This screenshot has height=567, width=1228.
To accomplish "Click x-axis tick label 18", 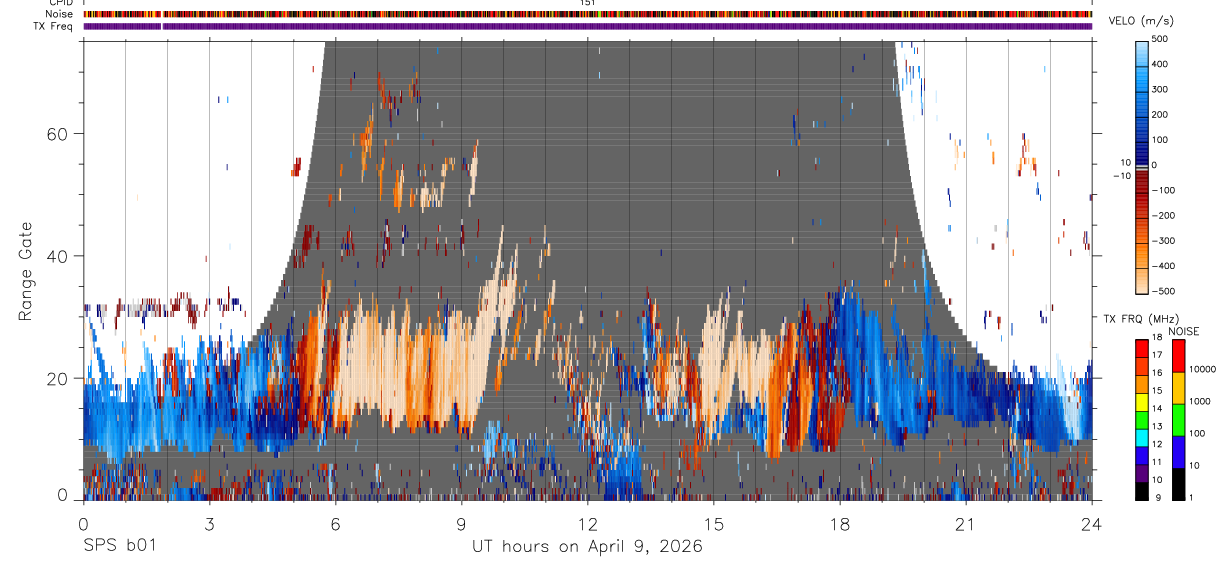I will [x=840, y=524].
